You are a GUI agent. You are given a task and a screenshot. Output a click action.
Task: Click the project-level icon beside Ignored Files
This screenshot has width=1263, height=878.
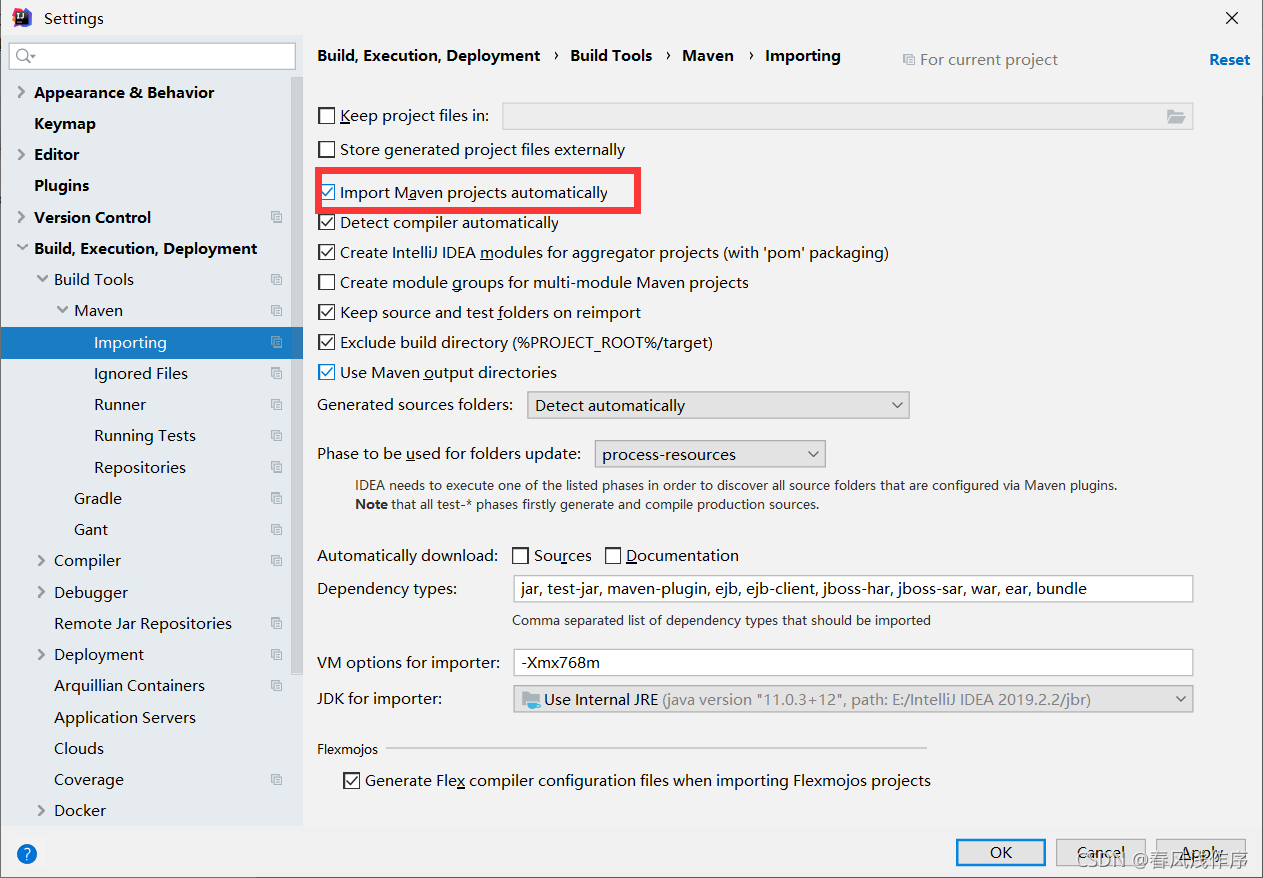(277, 373)
